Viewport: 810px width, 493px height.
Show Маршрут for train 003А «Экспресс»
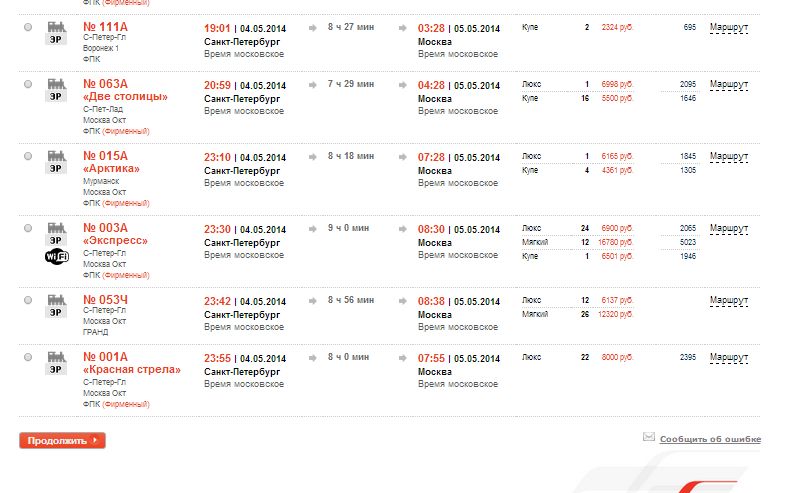click(x=728, y=228)
